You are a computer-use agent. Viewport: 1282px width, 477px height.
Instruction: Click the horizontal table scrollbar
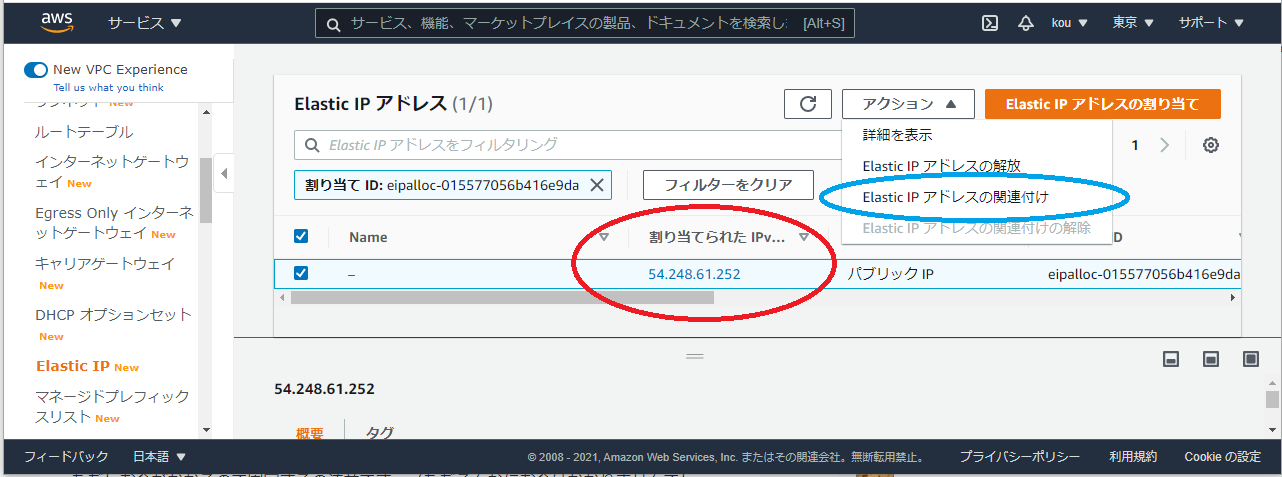pos(502,297)
